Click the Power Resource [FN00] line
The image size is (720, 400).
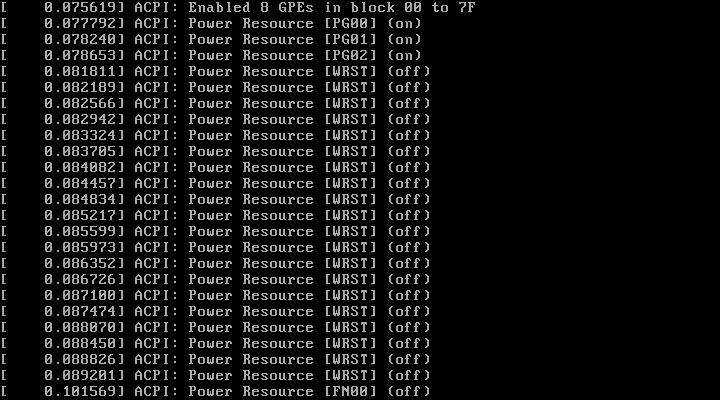pyautogui.click(x=216, y=391)
